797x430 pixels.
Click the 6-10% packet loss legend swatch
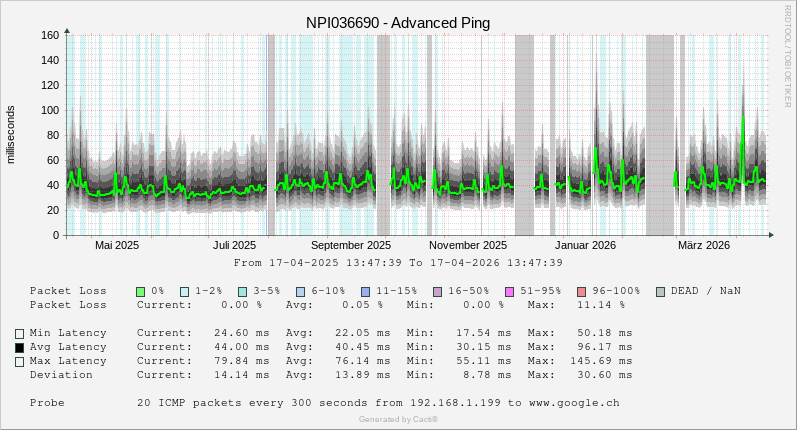click(x=300, y=291)
